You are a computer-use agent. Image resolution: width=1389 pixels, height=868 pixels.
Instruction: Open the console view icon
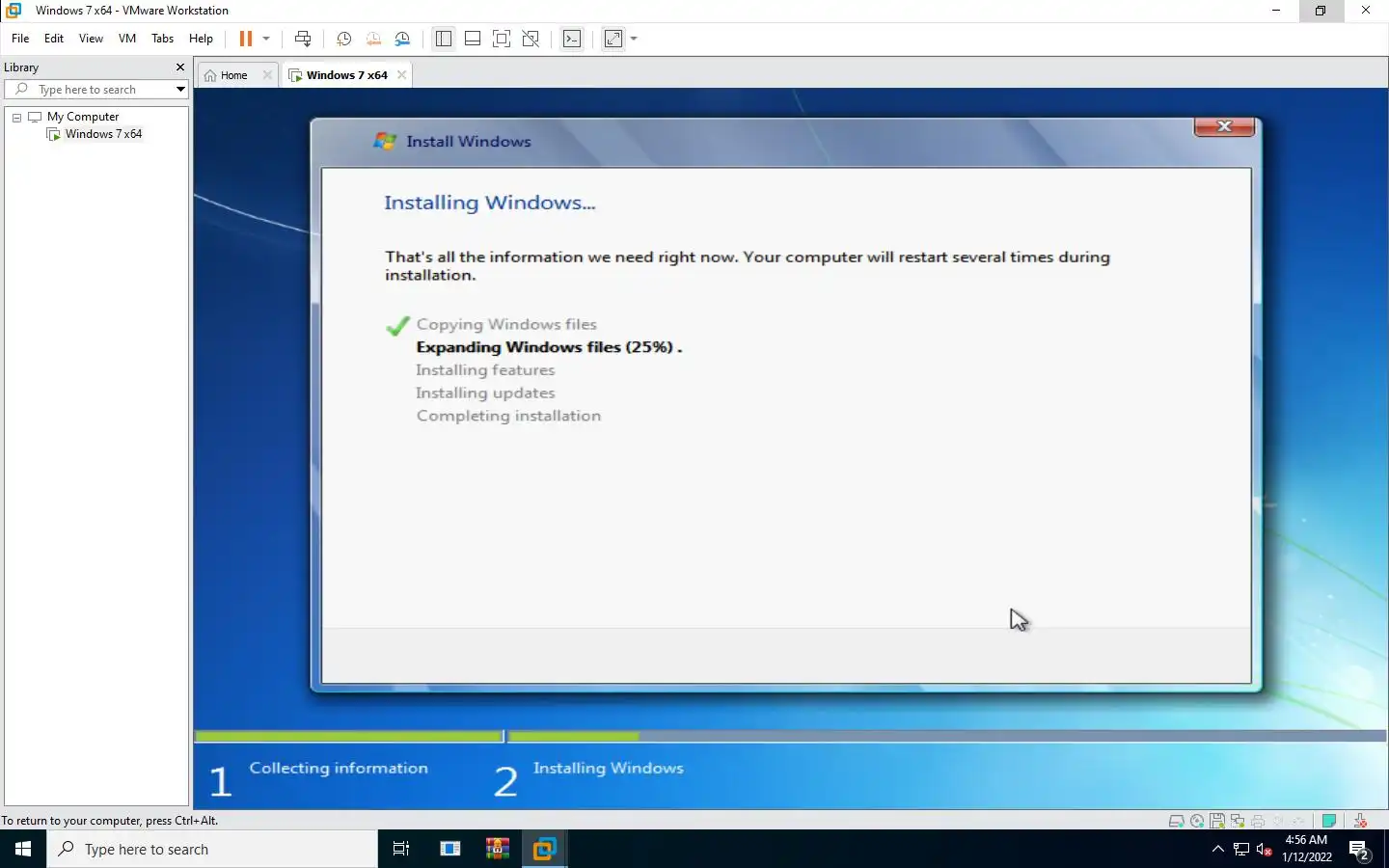click(572, 39)
